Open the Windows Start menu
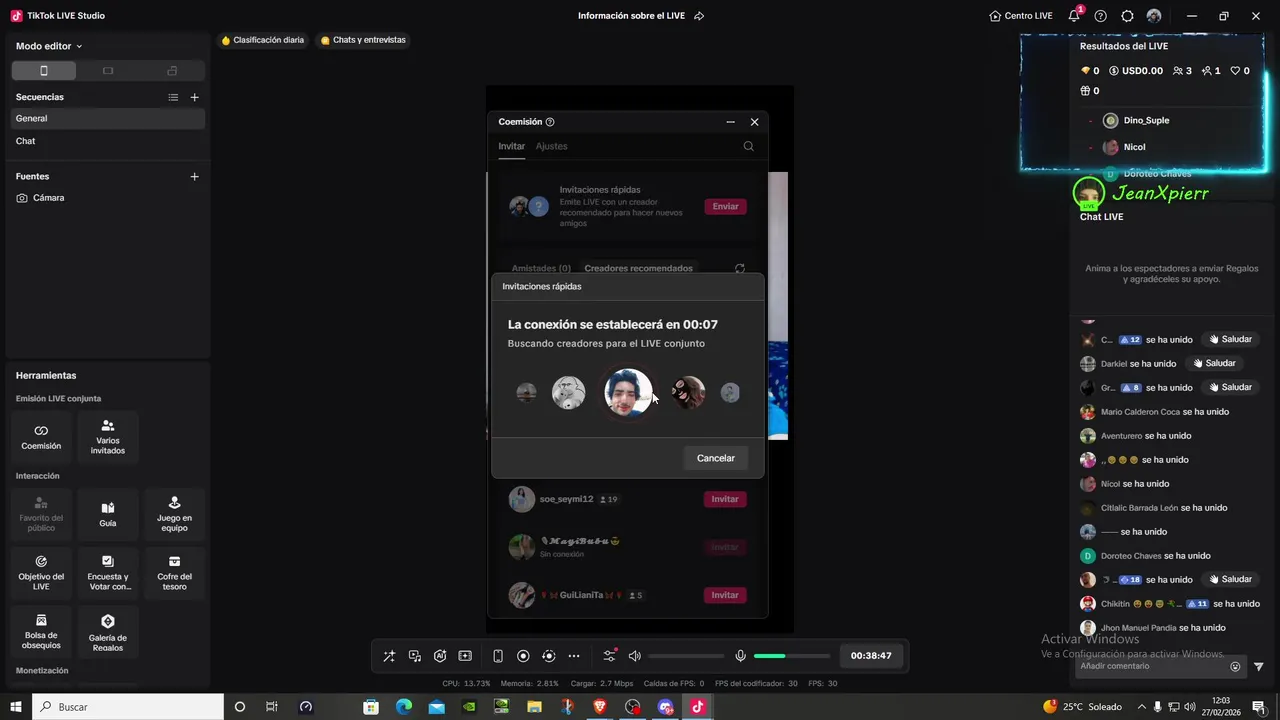 [16, 707]
